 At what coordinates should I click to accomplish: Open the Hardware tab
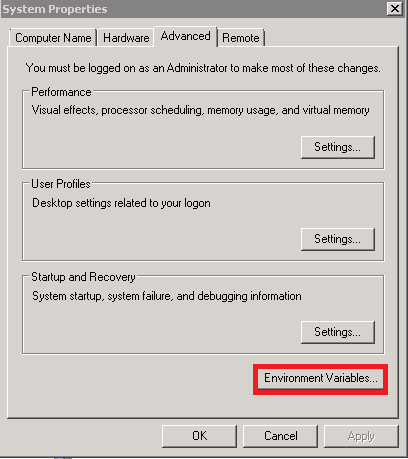[x=126, y=38]
